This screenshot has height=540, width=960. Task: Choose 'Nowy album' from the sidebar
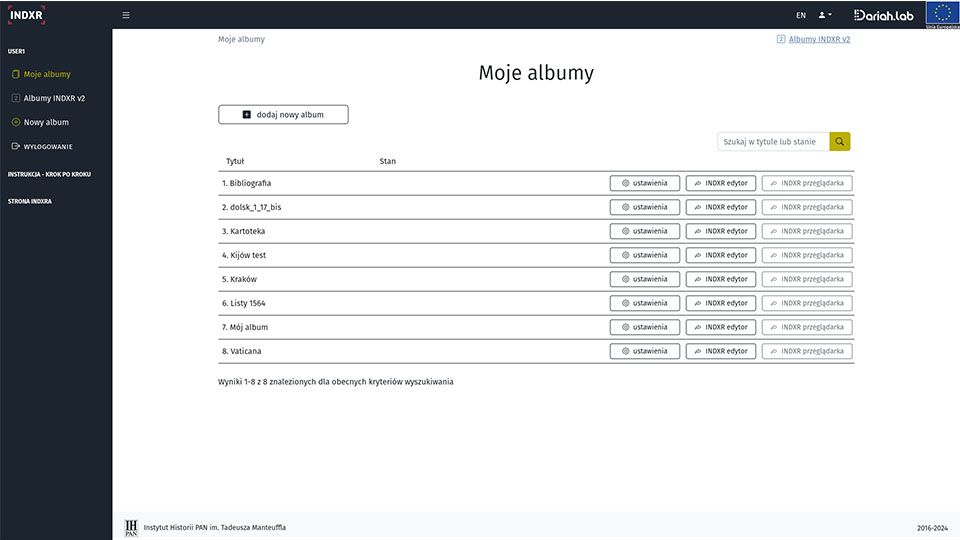pyautogui.click(x=46, y=122)
